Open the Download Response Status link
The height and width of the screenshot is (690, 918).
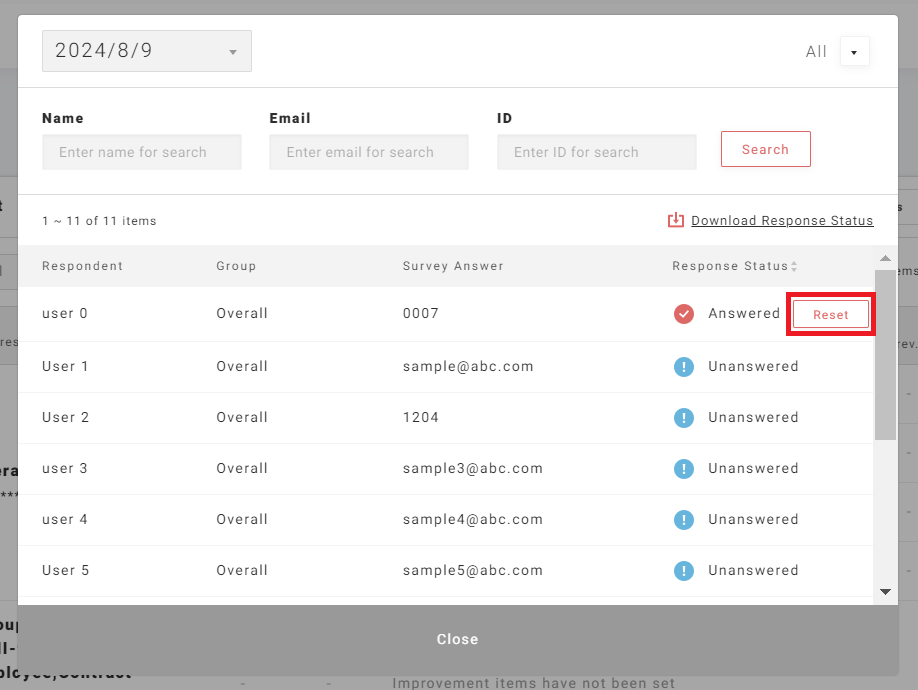point(782,221)
